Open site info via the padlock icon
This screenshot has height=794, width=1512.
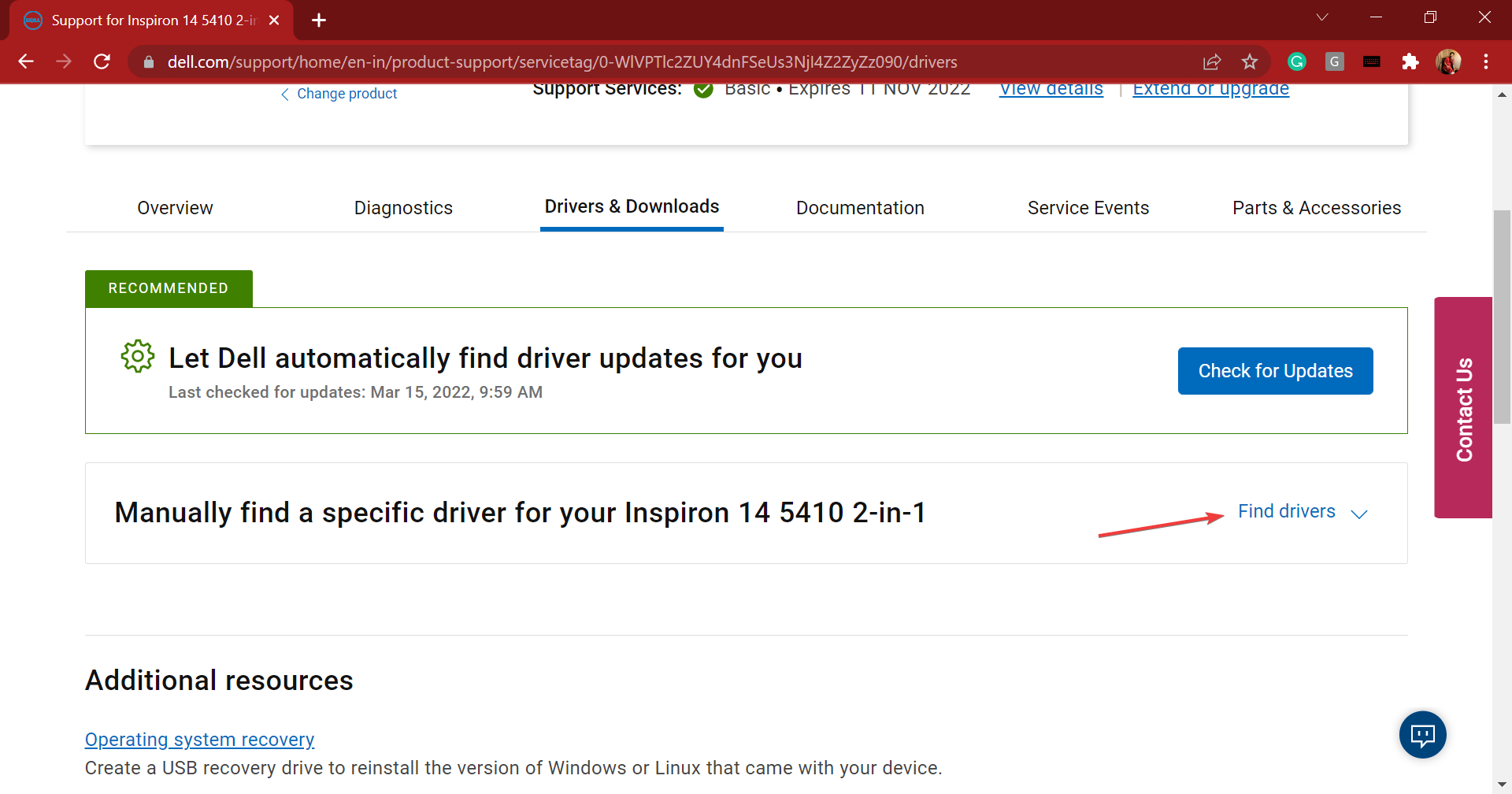tap(149, 61)
